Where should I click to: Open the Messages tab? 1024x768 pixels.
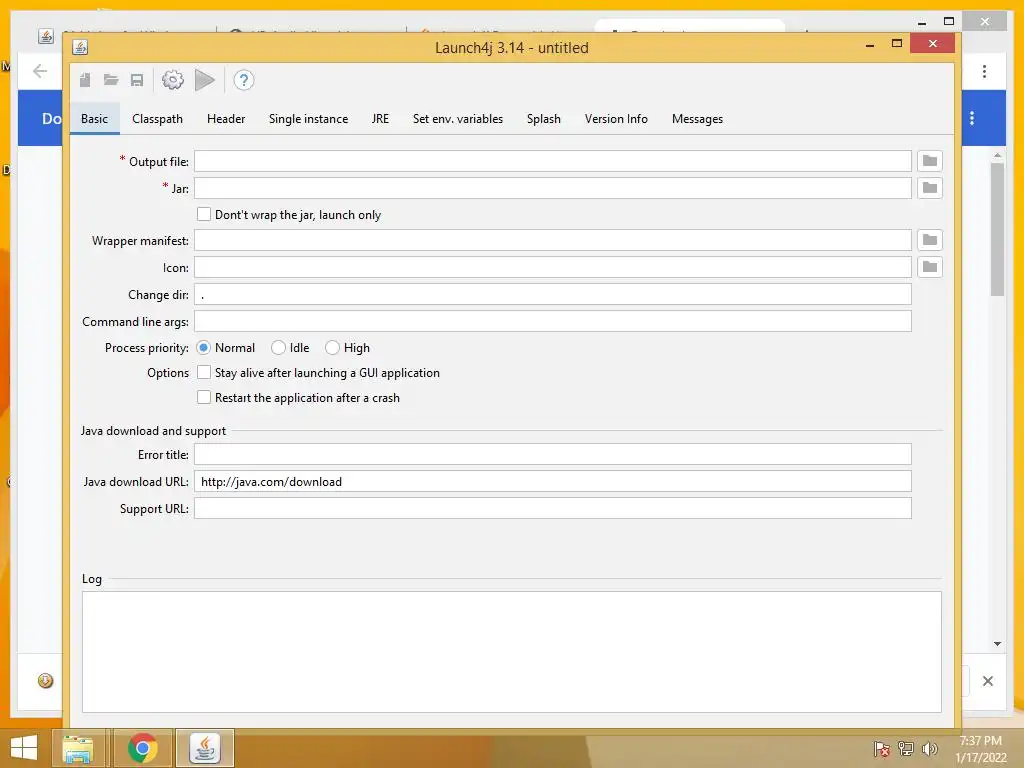pos(697,119)
